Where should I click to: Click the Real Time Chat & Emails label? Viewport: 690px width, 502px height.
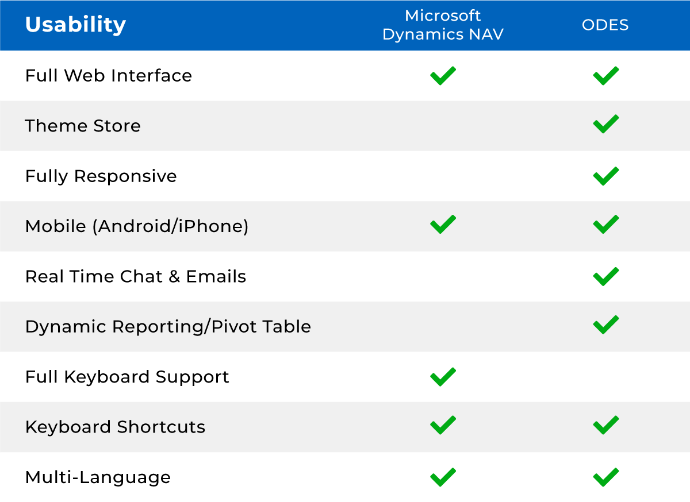click(136, 277)
